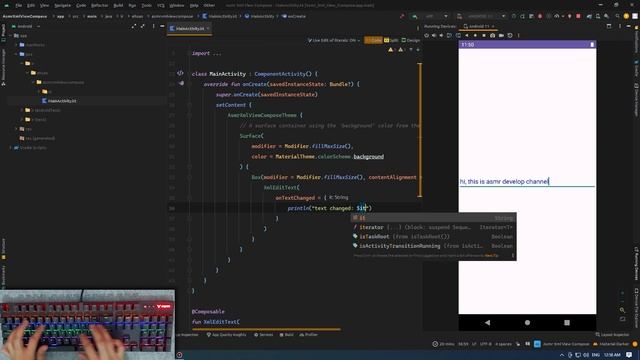
Task: Open the run configuration app dropdown
Action: tap(436, 16)
